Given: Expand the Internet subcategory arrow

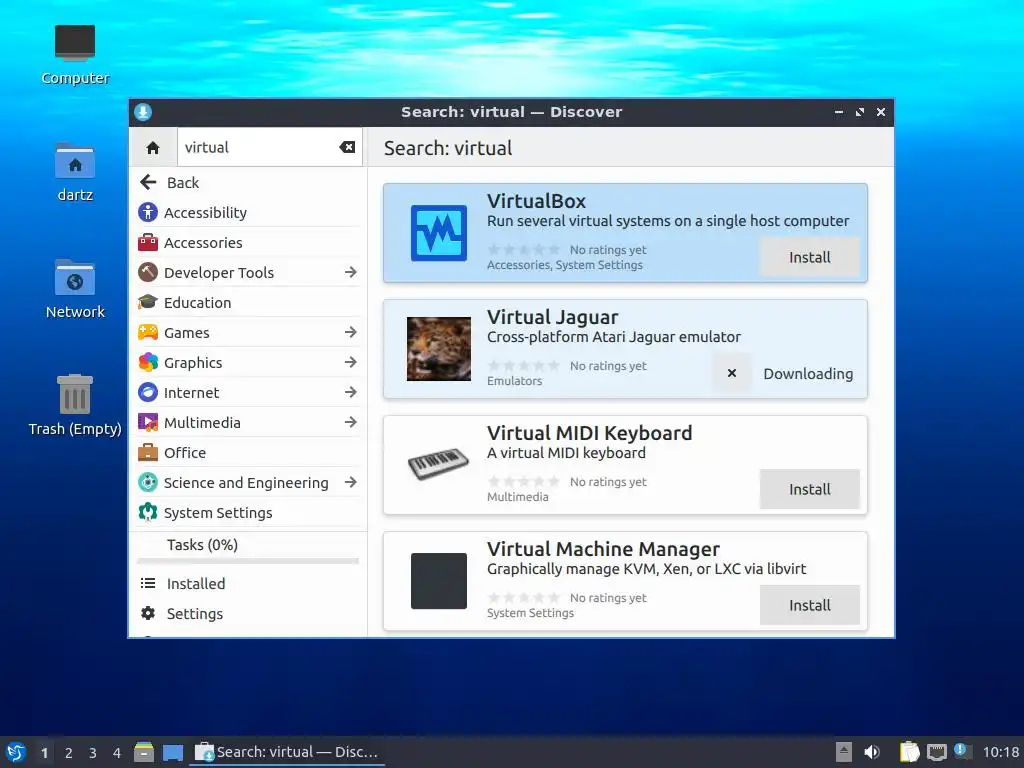Looking at the screenshot, I should click(351, 392).
